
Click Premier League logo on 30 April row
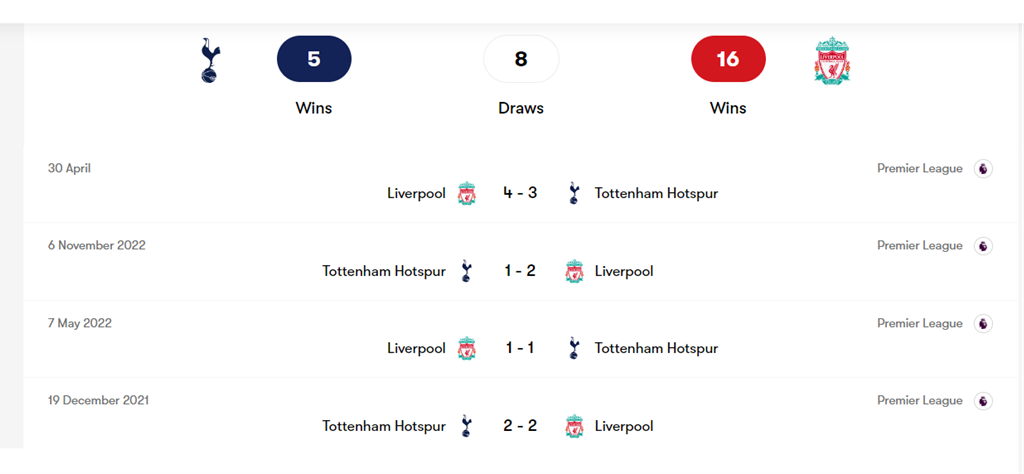tap(983, 169)
